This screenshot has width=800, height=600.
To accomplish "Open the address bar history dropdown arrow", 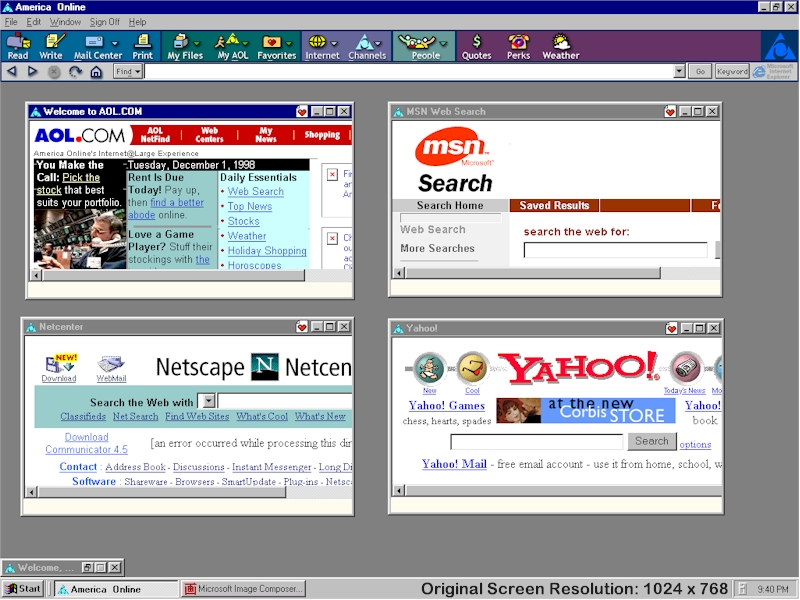I will 679,71.
